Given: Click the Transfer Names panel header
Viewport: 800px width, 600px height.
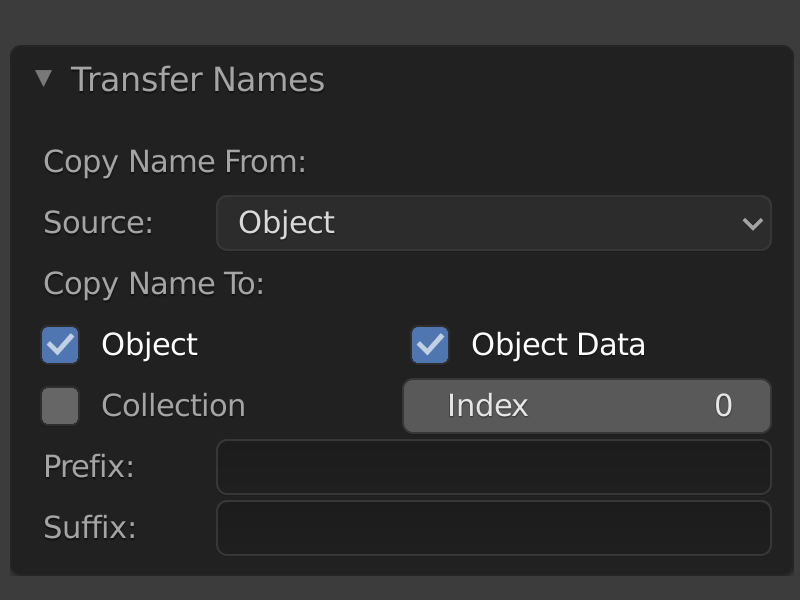Looking at the screenshot, I should [196, 78].
